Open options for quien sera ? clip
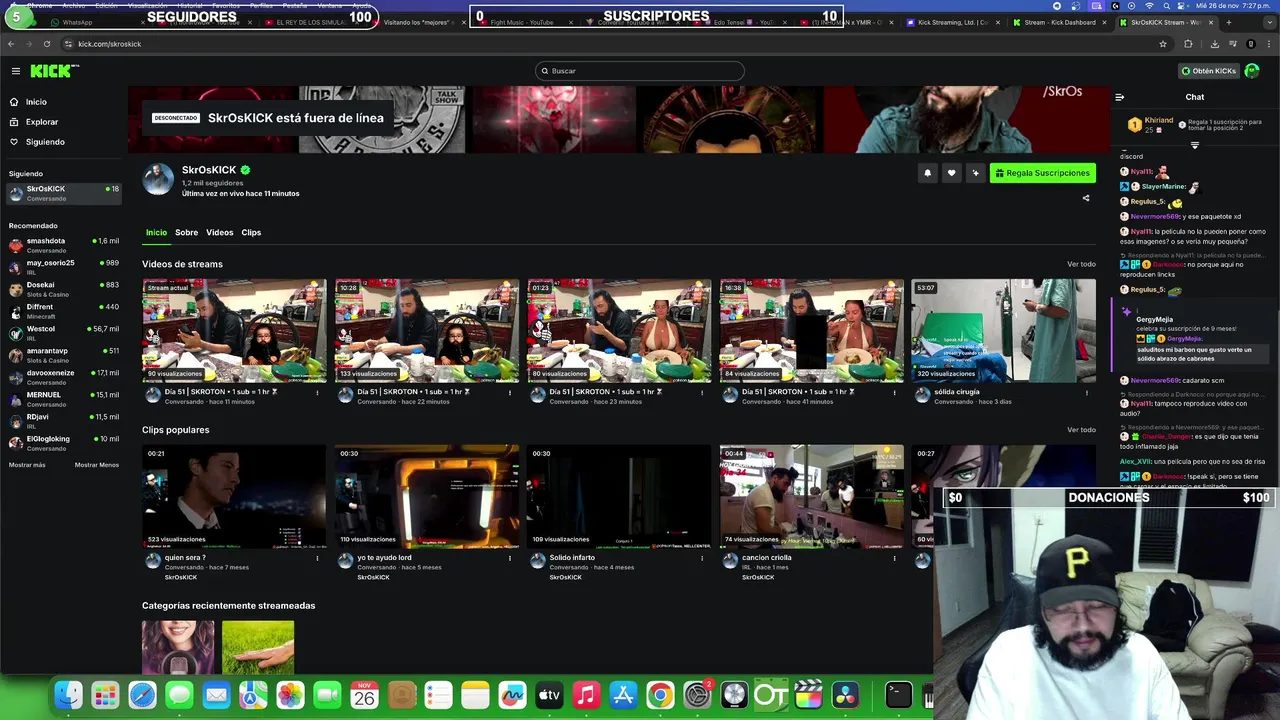 click(x=318, y=558)
